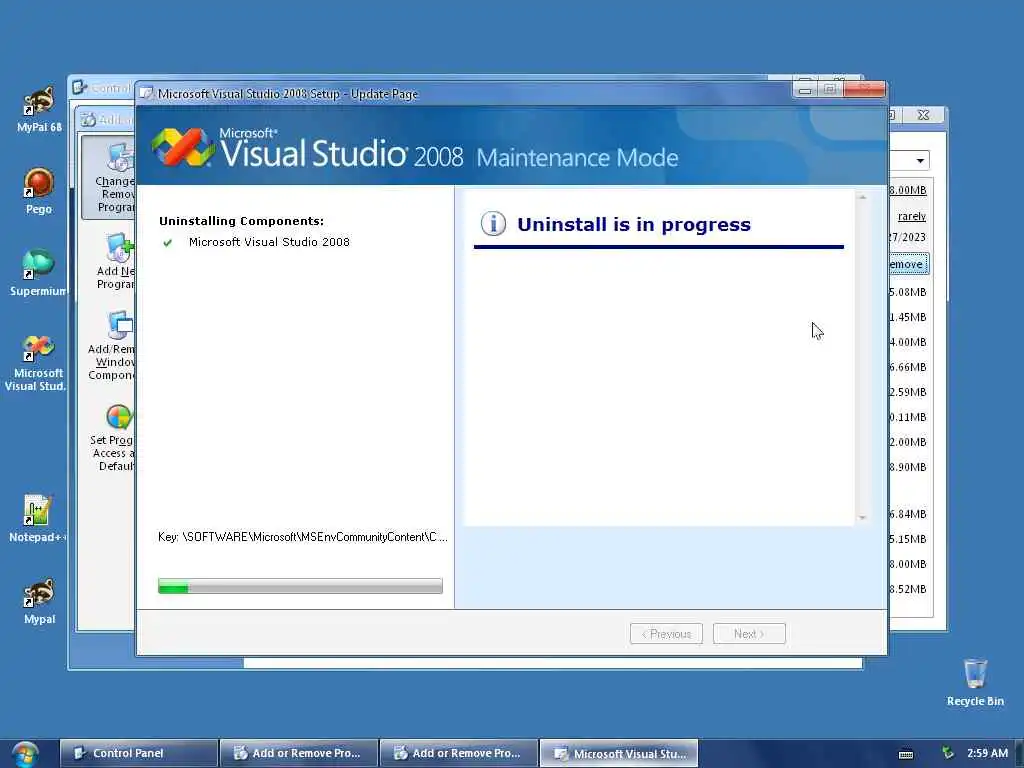The image size is (1024, 768).
Task: Click the Windows Start orb
Action: 25,754
